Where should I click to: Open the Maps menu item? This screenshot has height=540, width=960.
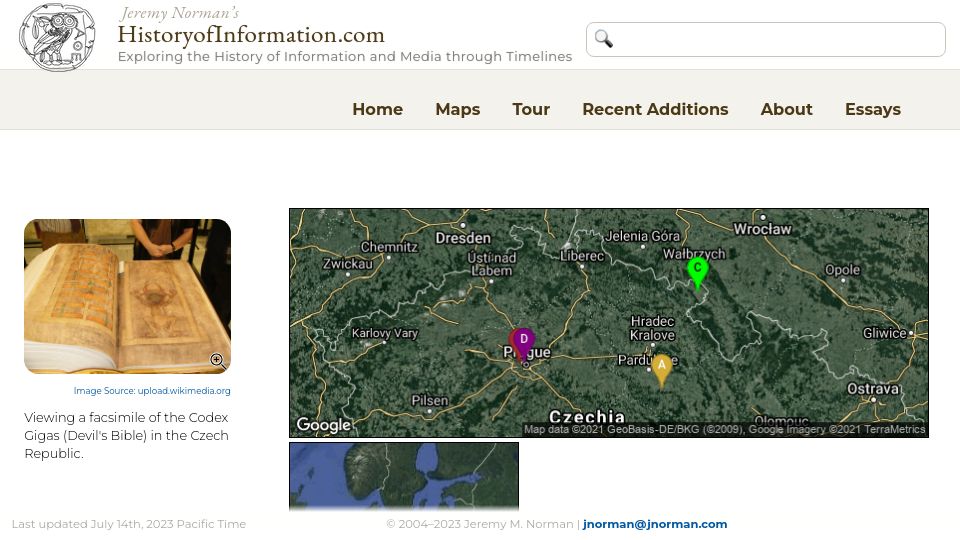(457, 109)
